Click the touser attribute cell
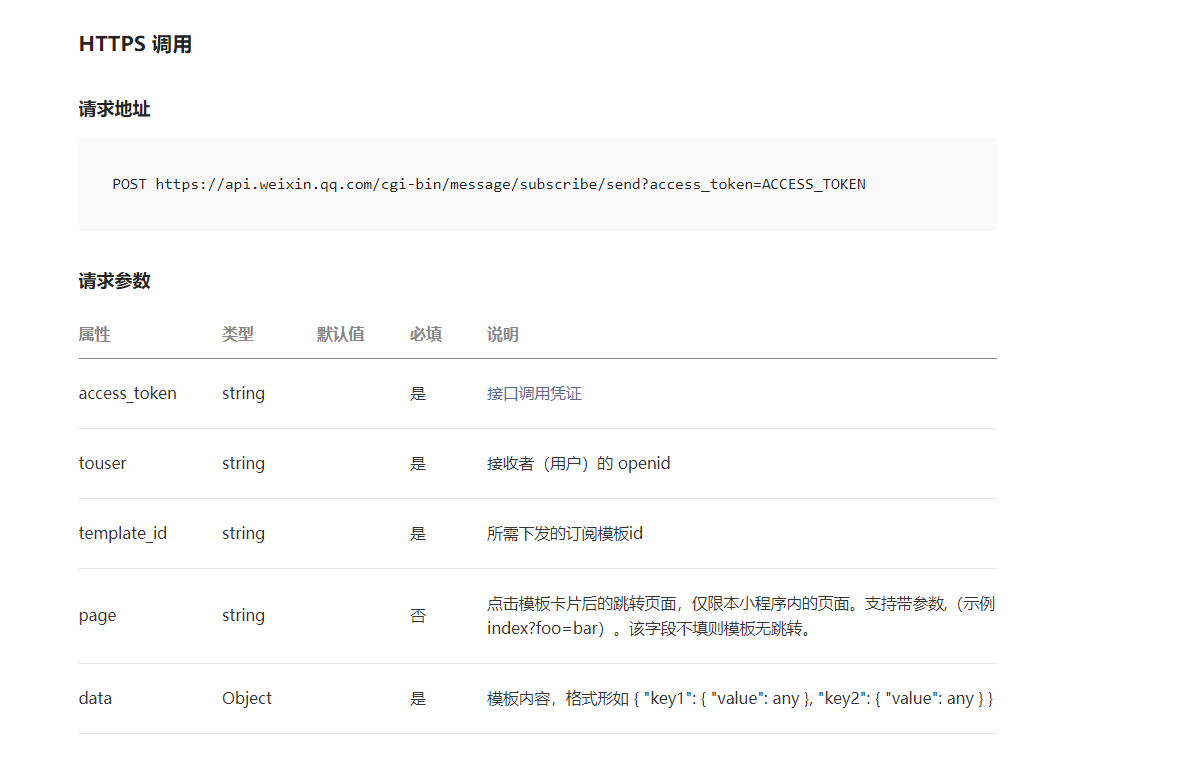Image resolution: width=1195 pixels, height=783 pixels. (x=102, y=464)
